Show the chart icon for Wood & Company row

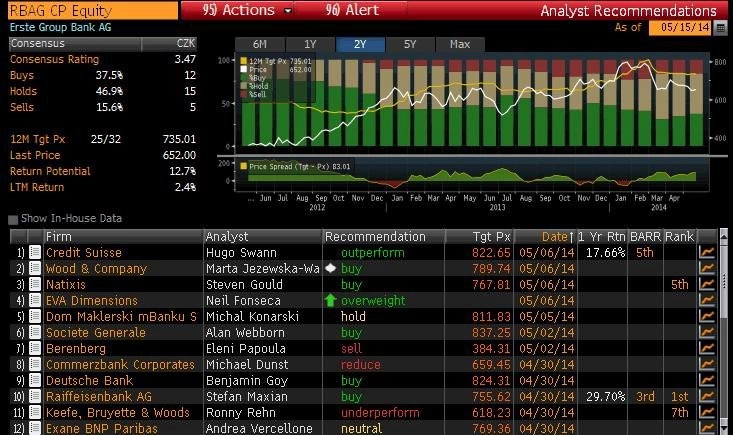[x=706, y=268]
